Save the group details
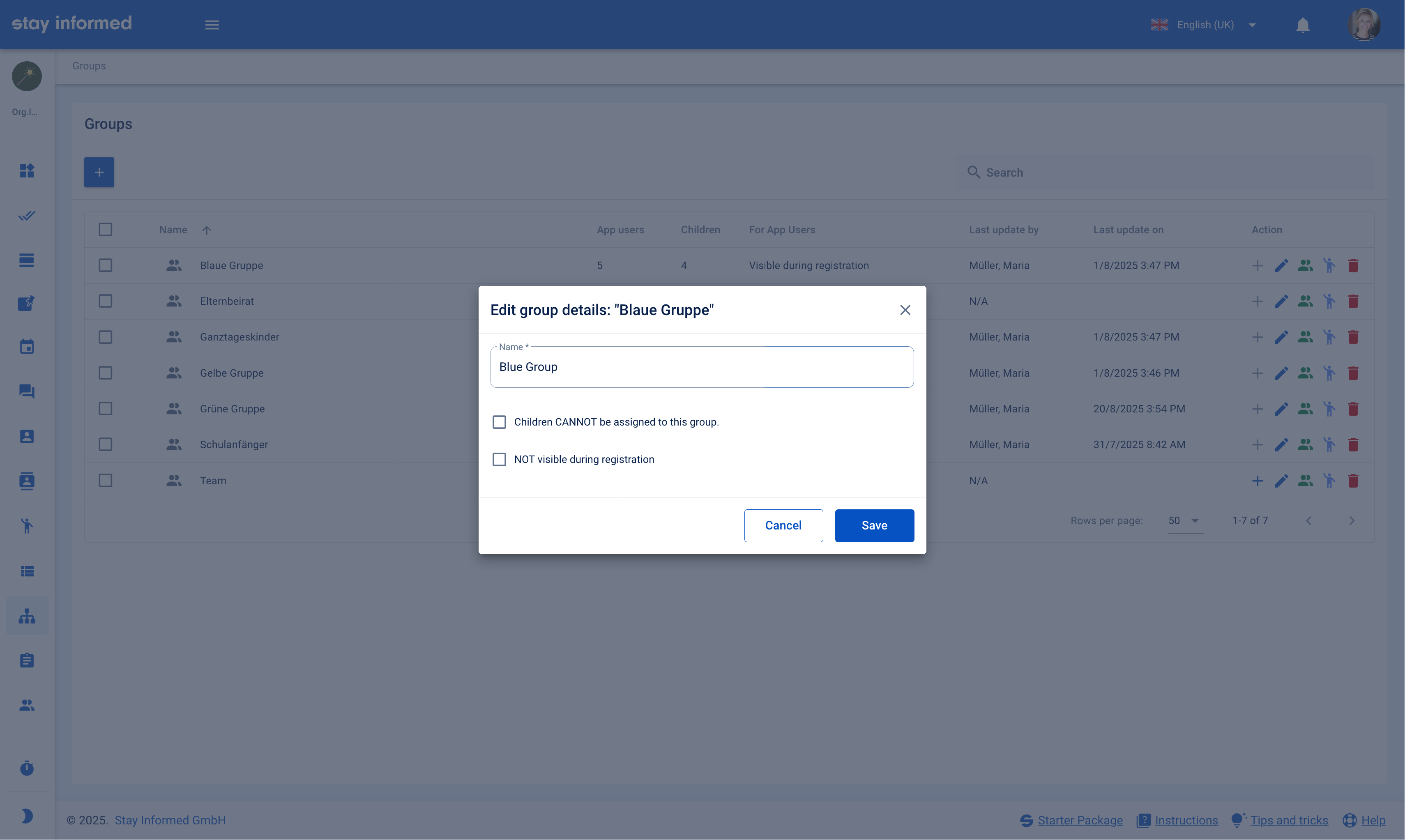The image size is (1405, 840). pos(874,525)
